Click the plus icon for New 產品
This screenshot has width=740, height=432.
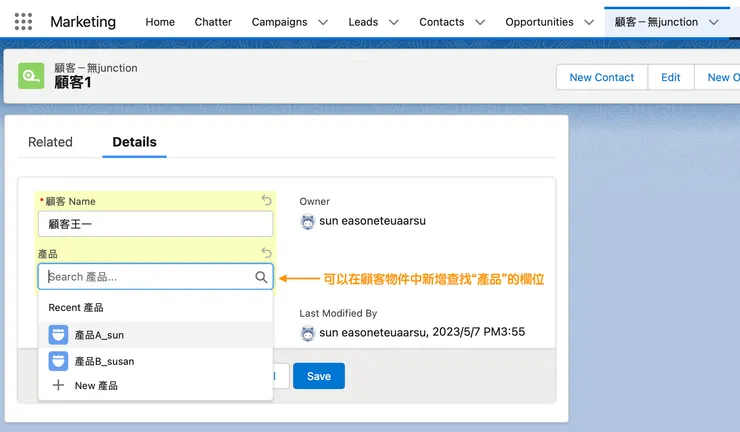[x=58, y=385]
